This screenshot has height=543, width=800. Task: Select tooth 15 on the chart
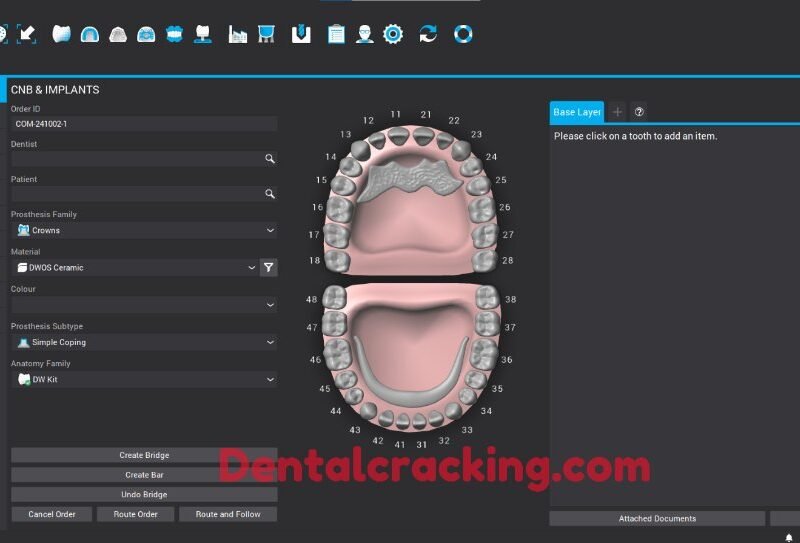pyautogui.click(x=343, y=186)
